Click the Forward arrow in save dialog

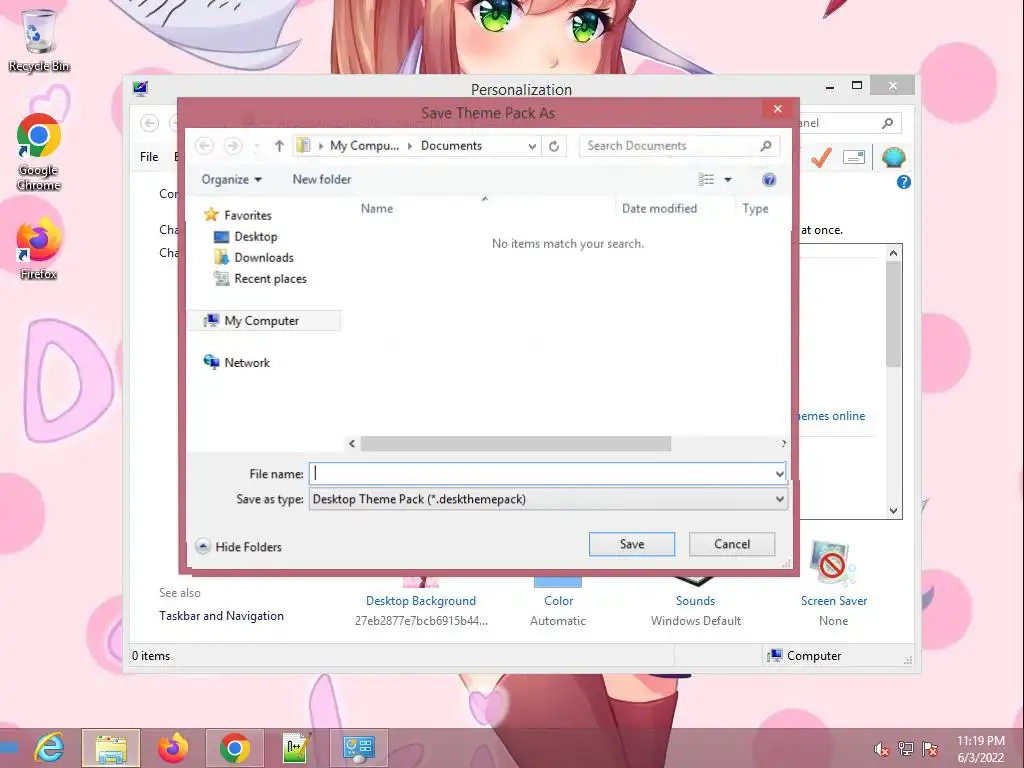pyautogui.click(x=232, y=146)
